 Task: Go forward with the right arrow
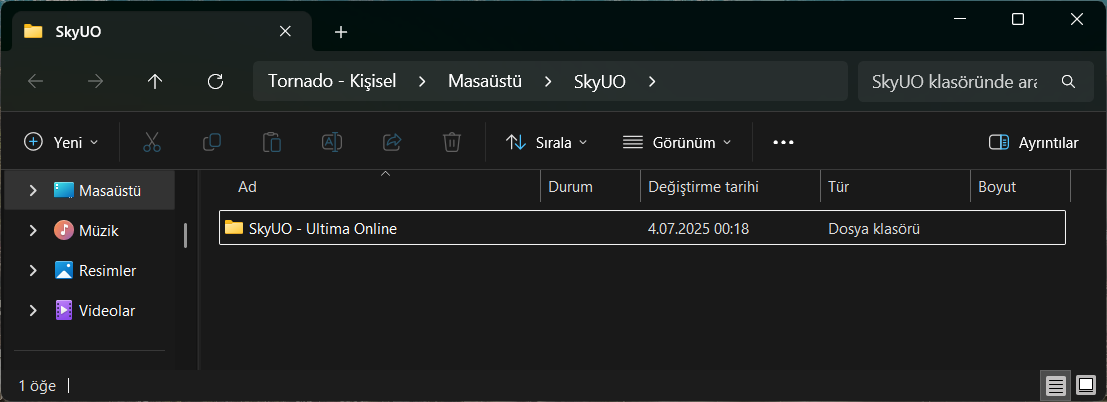(95, 81)
